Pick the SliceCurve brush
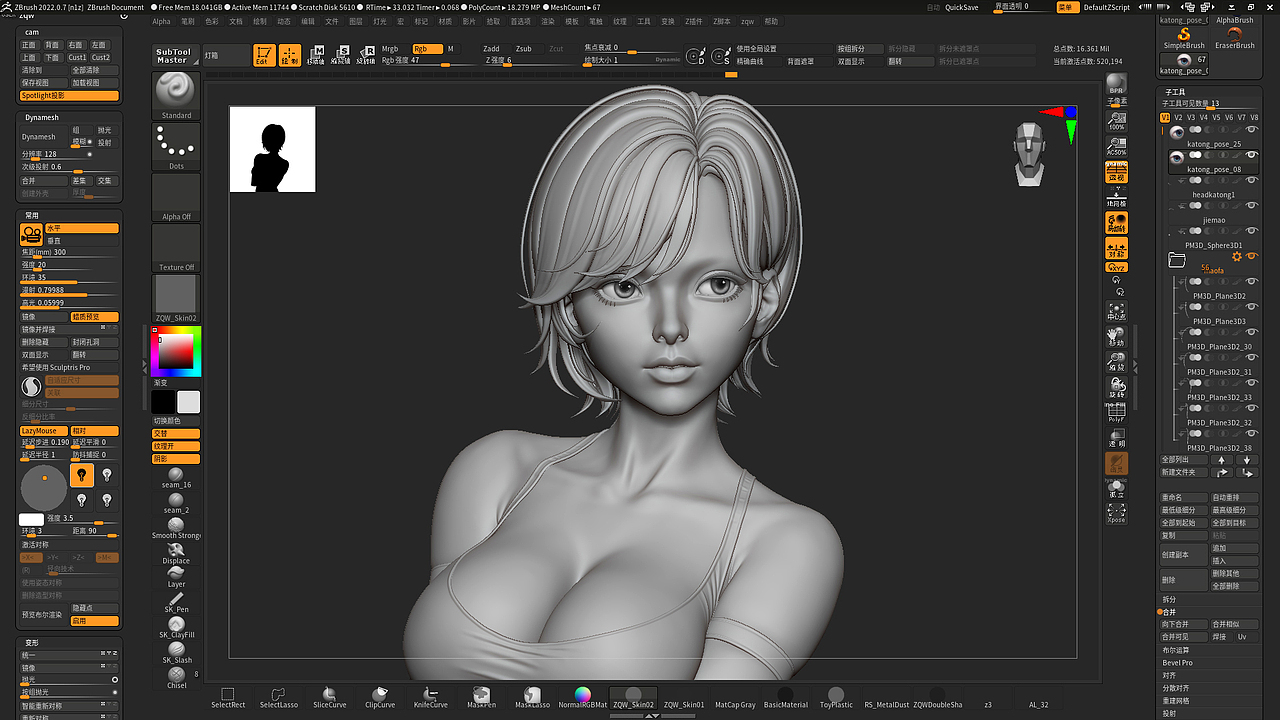This screenshot has height=720, width=1280. coord(329,697)
